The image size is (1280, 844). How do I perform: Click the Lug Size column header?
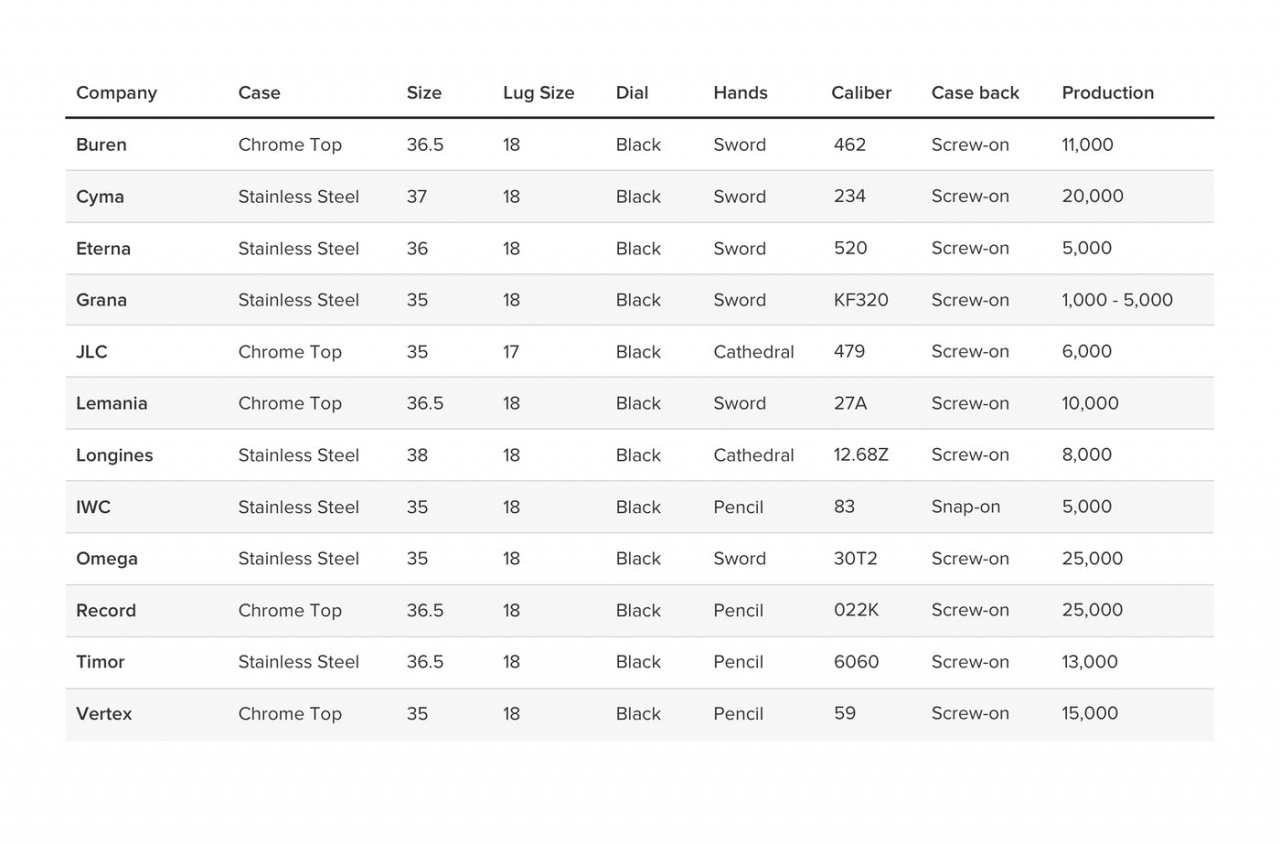point(538,93)
